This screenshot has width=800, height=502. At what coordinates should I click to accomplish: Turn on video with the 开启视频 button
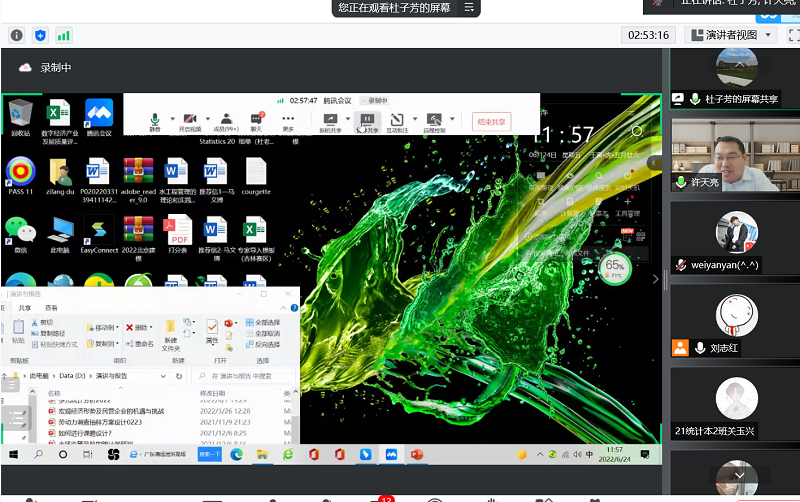[190, 122]
